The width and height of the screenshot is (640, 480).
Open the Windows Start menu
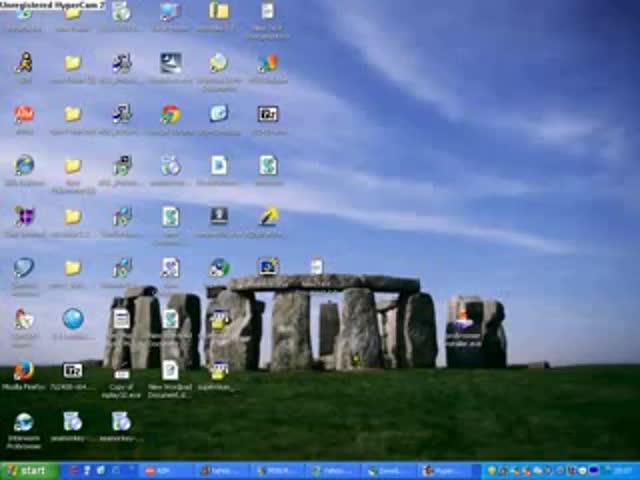[25, 470]
